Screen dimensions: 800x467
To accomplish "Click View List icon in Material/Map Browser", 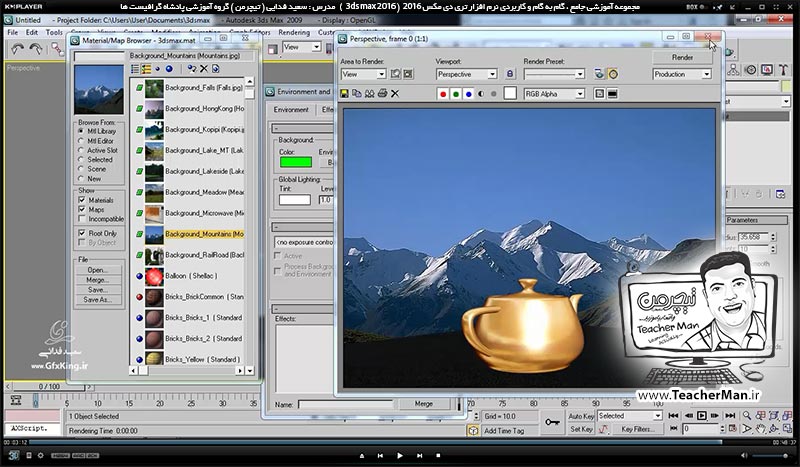I will coord(135,69).
